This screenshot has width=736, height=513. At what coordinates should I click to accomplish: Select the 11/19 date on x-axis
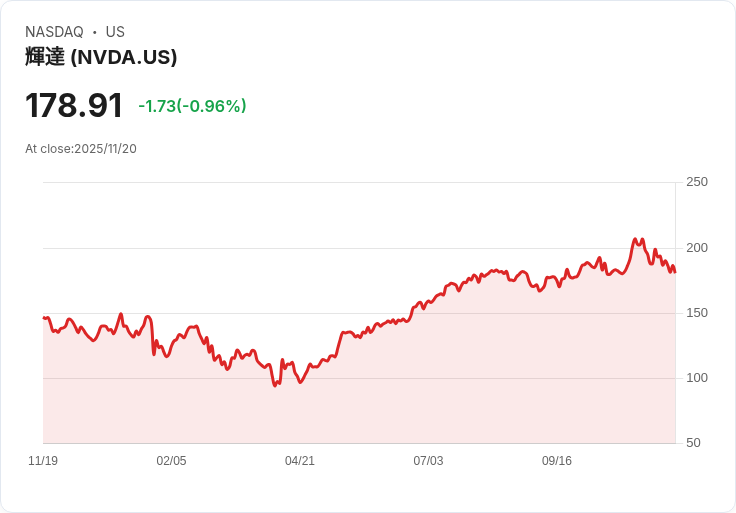43,461
